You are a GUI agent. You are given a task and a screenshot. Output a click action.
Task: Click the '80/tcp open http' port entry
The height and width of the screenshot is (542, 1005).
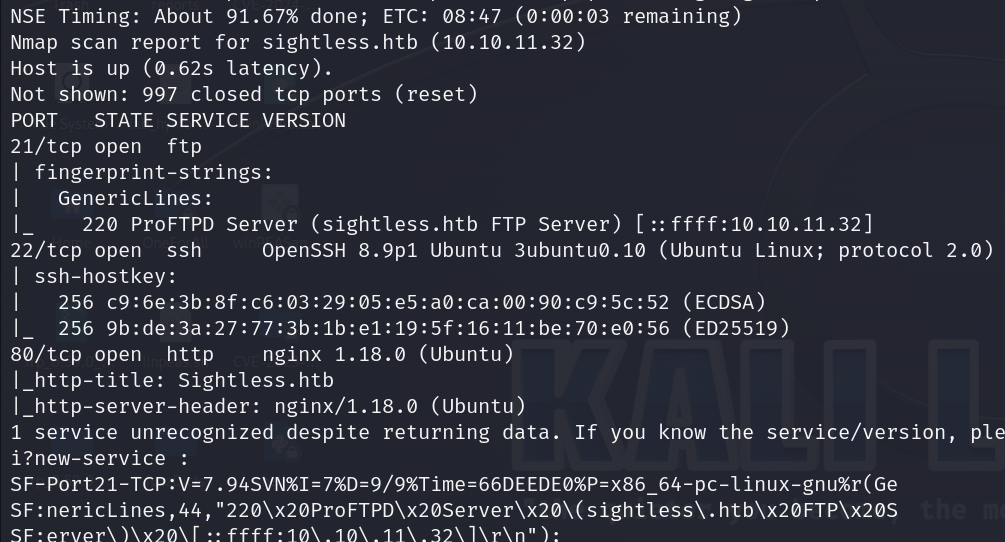[x=112, y=354]
